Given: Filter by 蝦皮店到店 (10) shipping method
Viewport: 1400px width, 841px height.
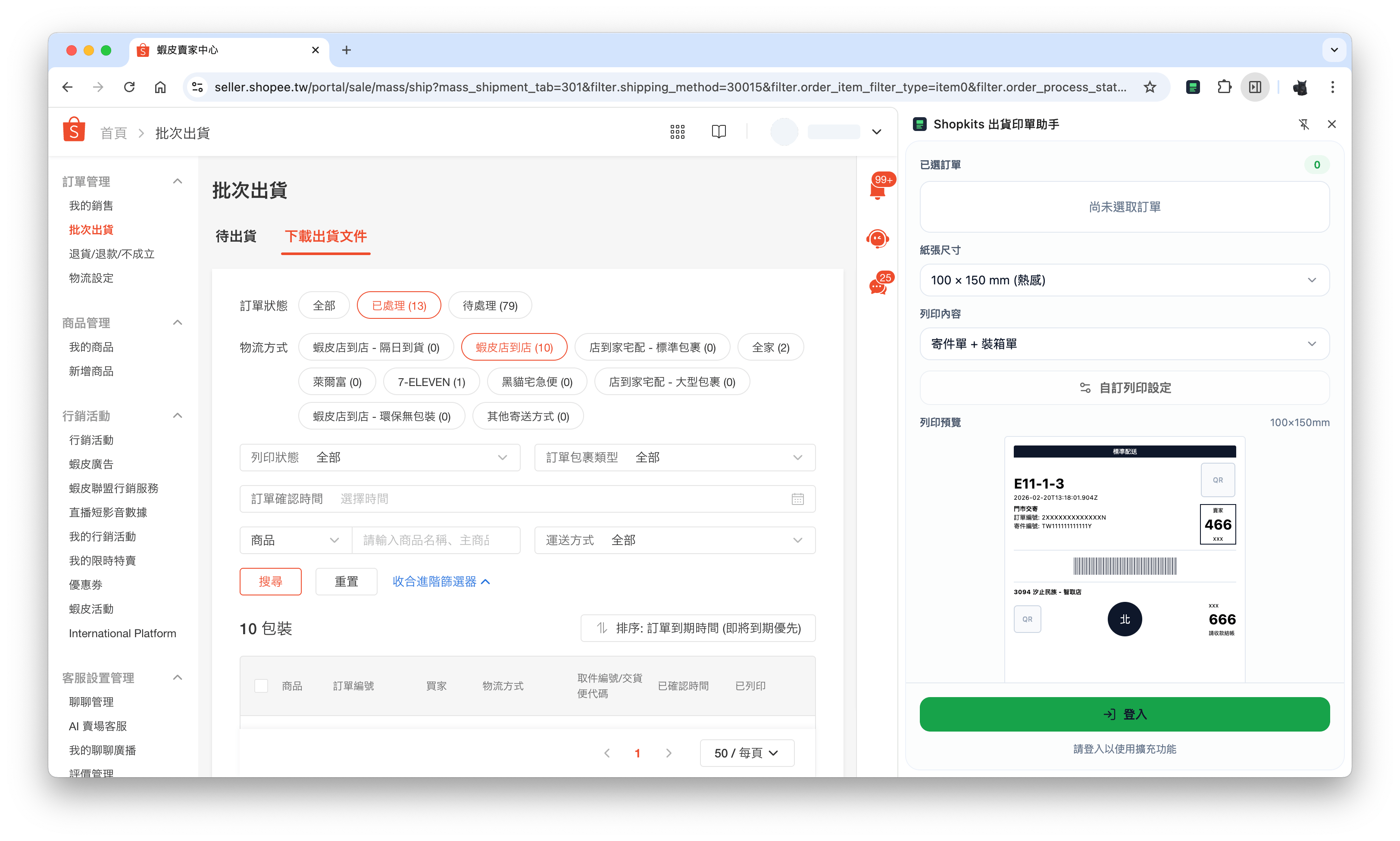Looking at the screenshot, I should 514,347.
